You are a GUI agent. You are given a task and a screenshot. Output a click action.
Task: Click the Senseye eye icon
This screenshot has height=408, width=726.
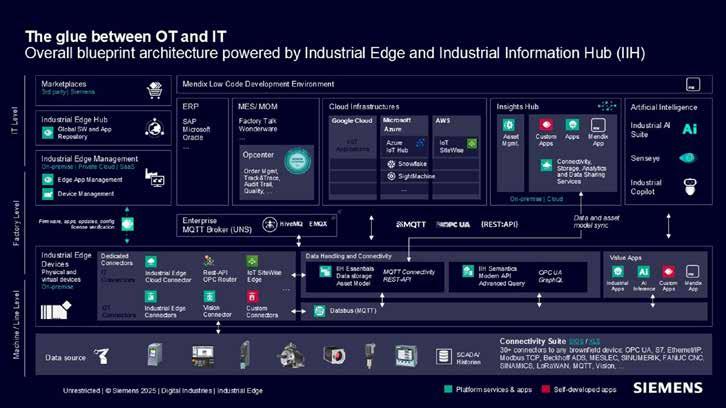click(x=688, y=158)
